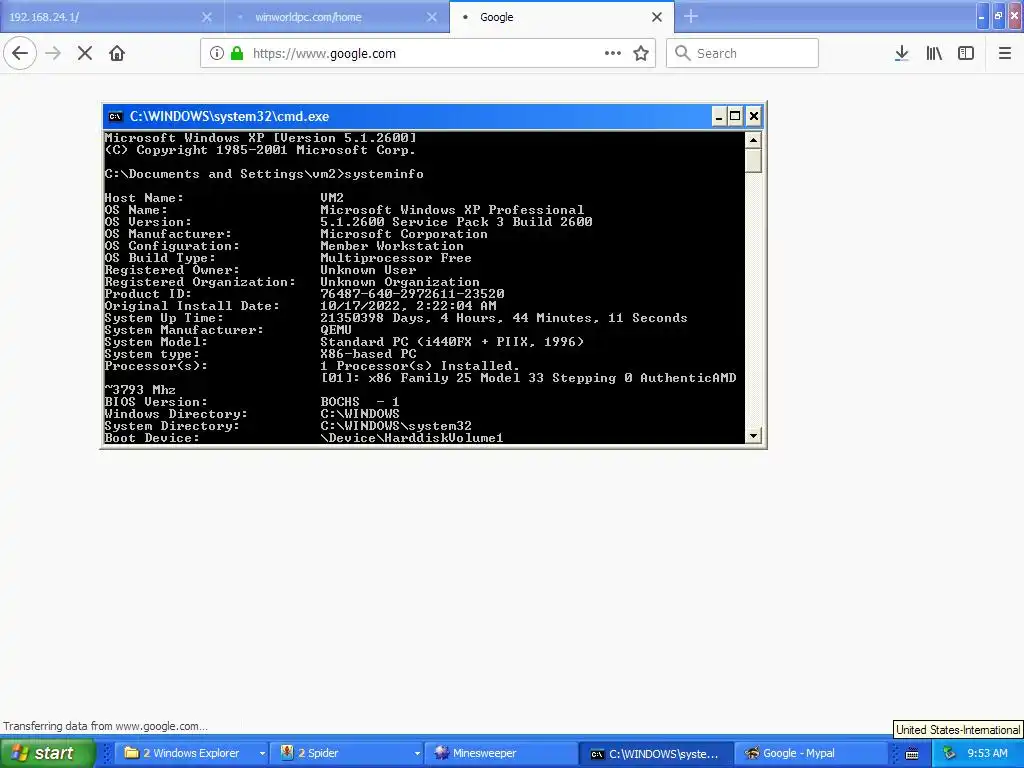Restore down the Mypal browser window
The image size is (1024, 768).
pyautogui.click(x=998, y=17)
